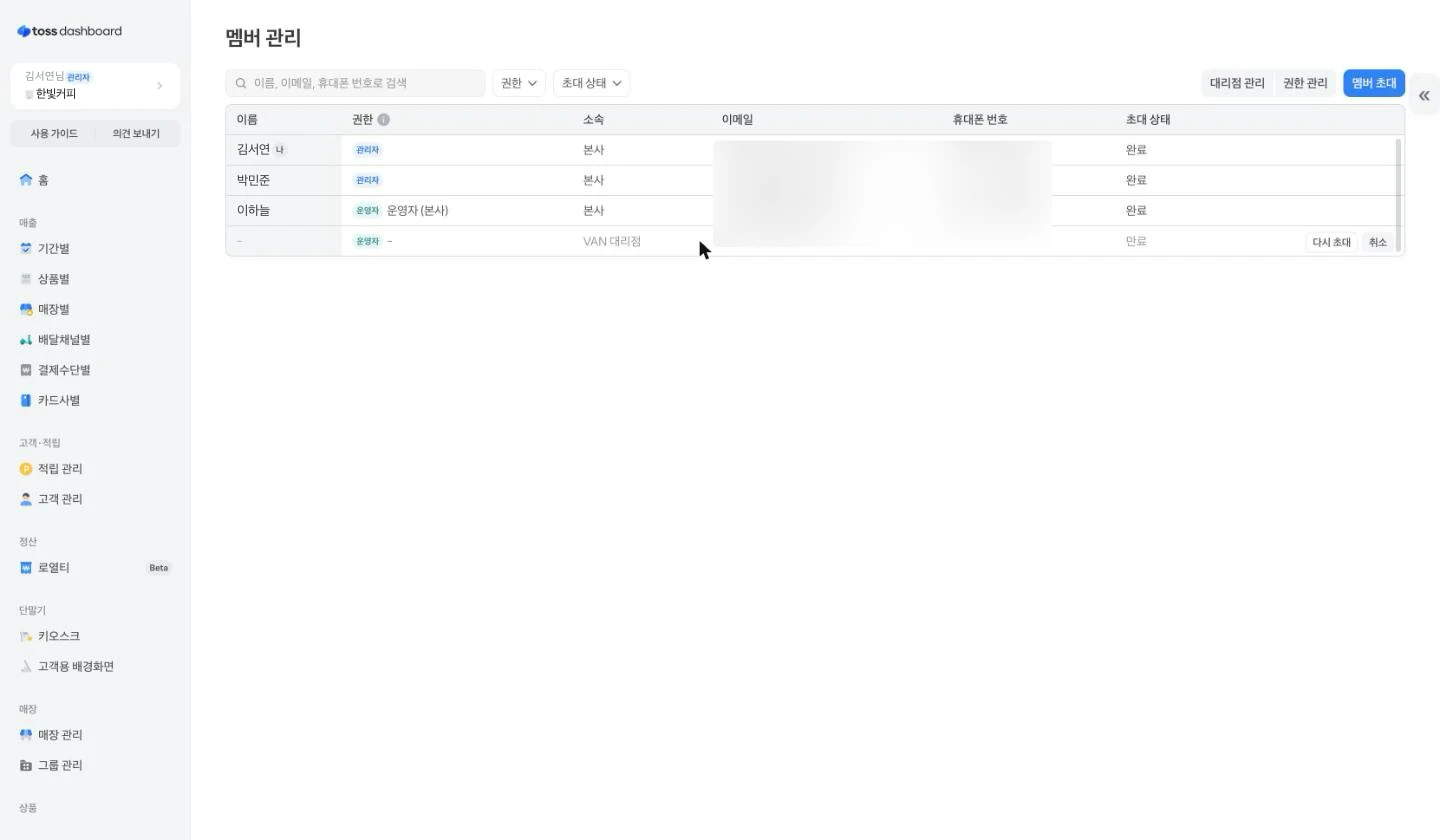Open the 홈 home icon
This screenshot has width=1440, height=840.
click(26, 180)
